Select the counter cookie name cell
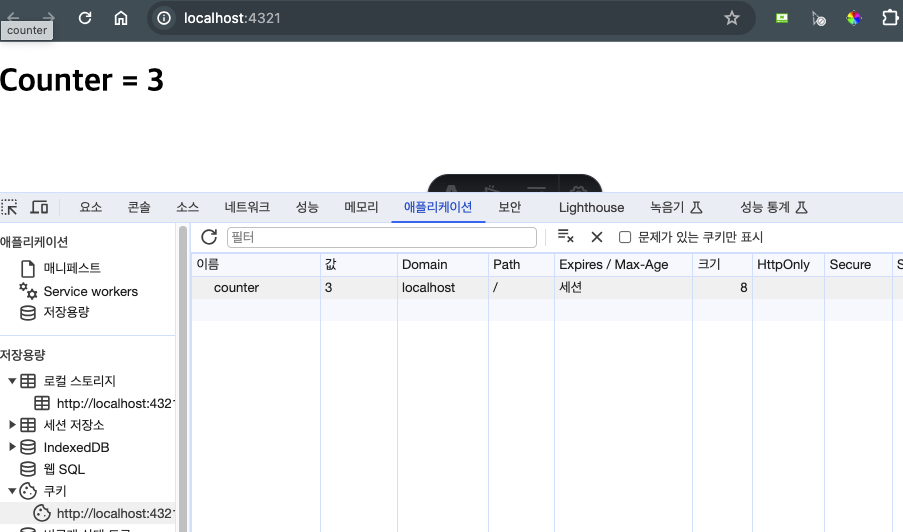The width and height of the screenshot is (903, 532). (256, 287)
